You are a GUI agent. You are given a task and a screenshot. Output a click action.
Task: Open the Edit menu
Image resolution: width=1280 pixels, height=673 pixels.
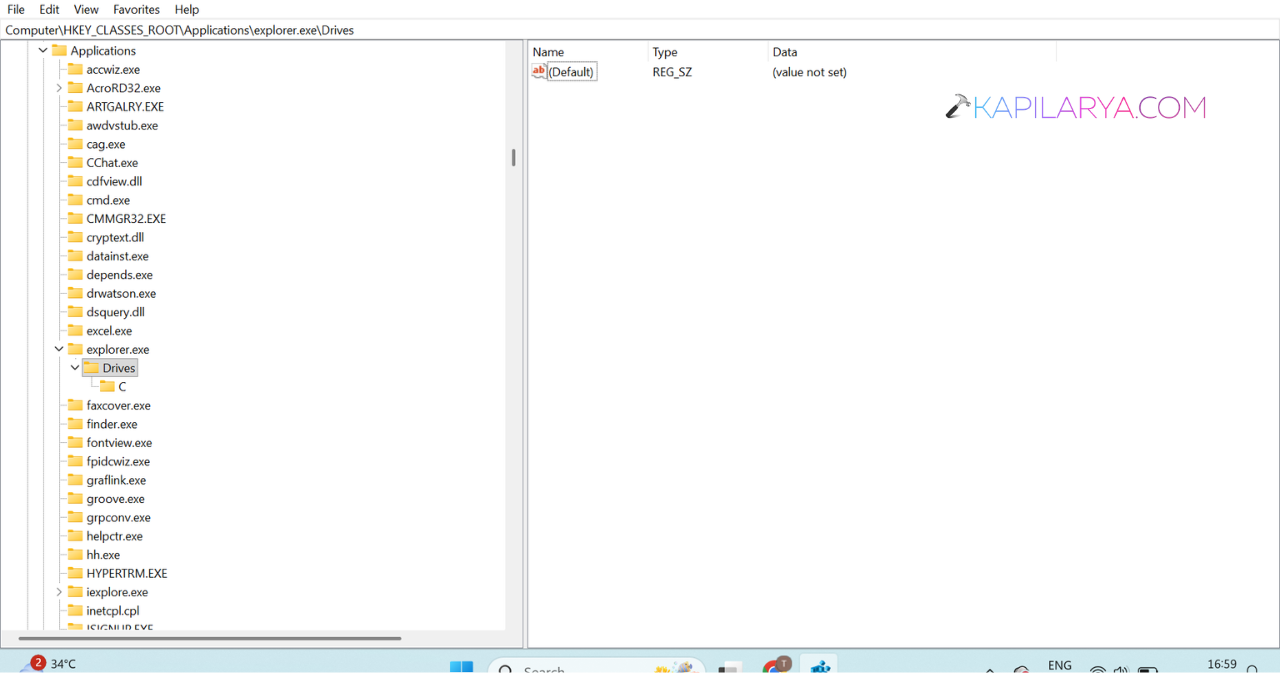click(x=49, y=9)
